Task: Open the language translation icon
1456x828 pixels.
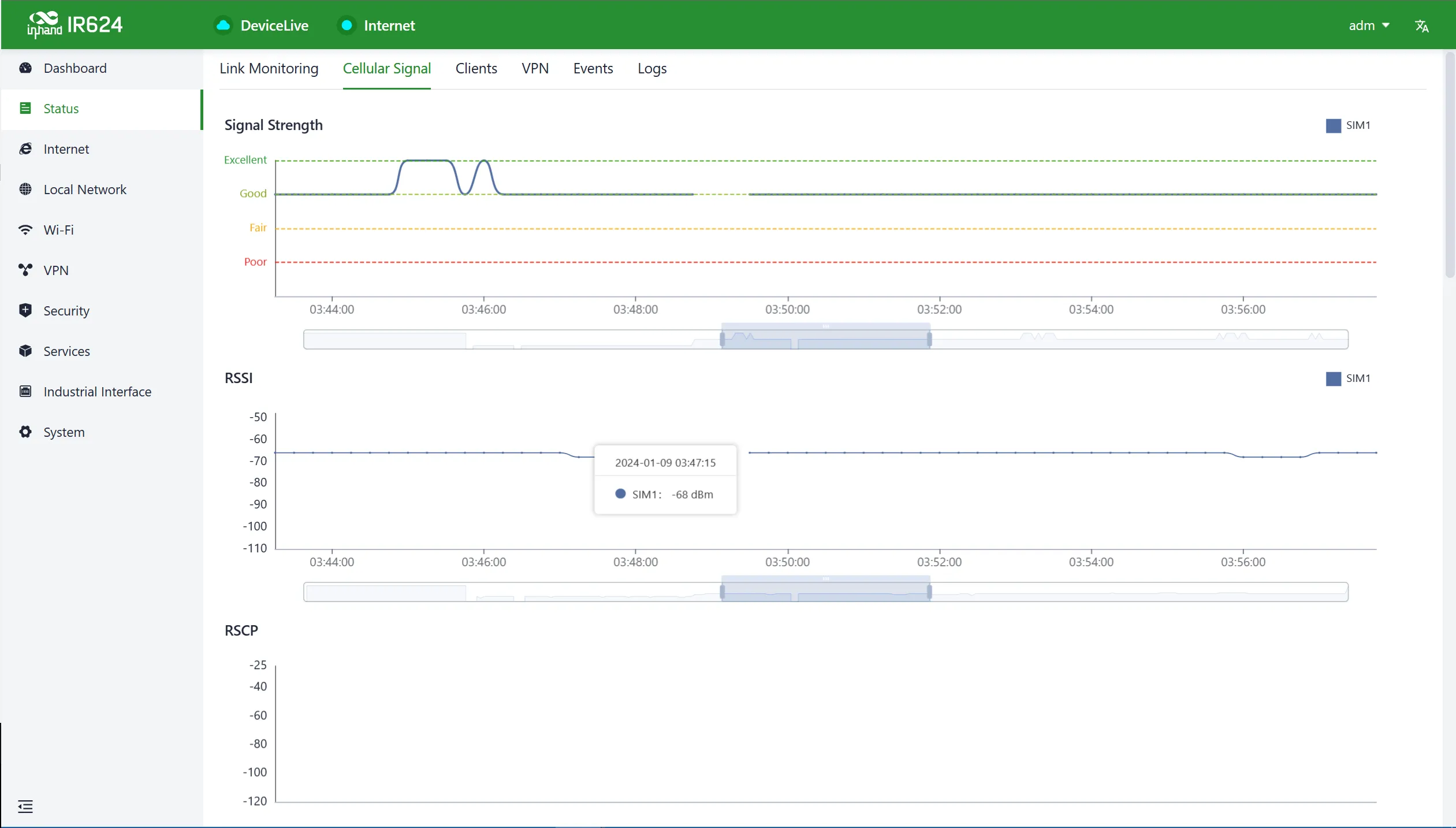Action: coord(1421,26)
